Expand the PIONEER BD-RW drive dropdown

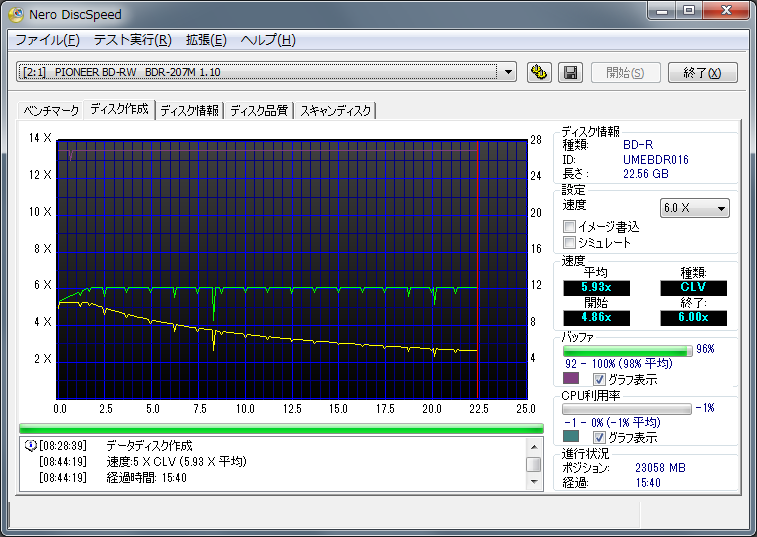click(x=508, y=72)
